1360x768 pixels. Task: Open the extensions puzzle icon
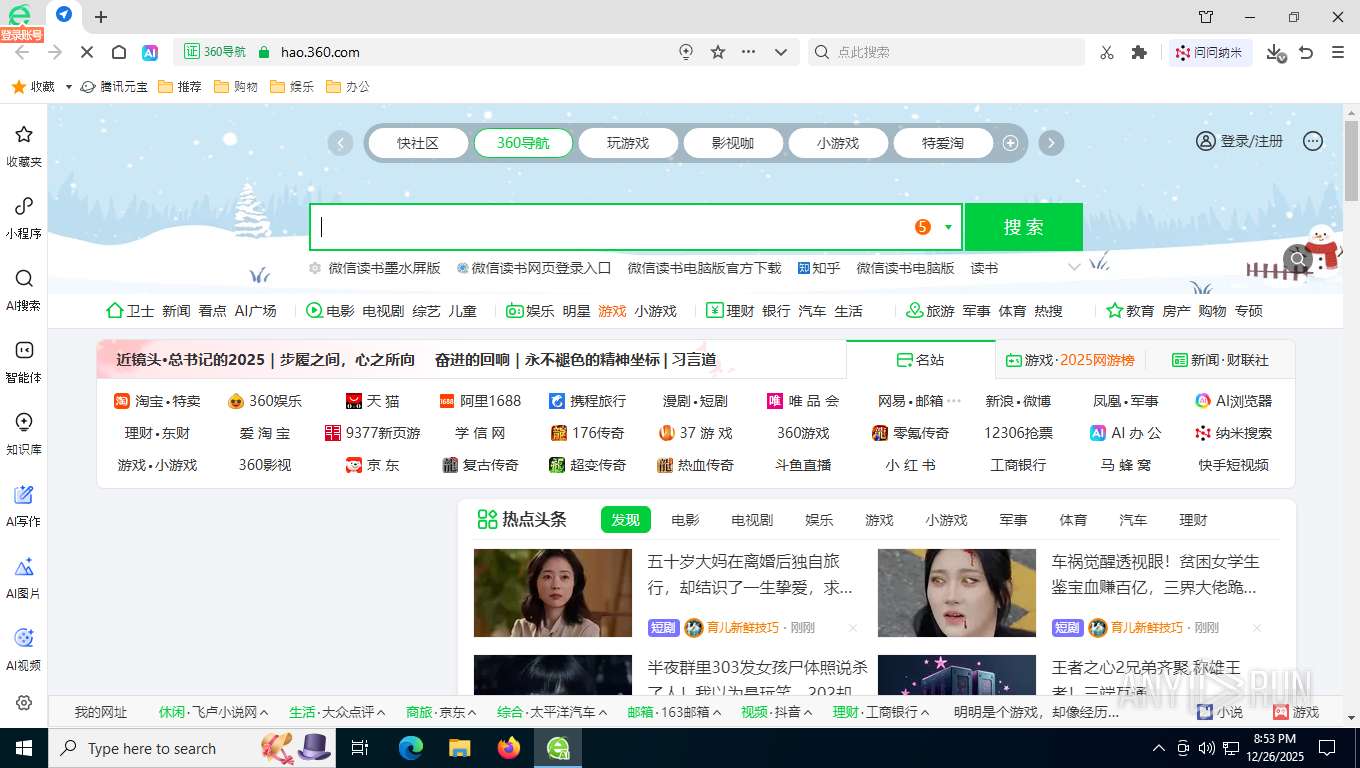[x=1138, y=52]
